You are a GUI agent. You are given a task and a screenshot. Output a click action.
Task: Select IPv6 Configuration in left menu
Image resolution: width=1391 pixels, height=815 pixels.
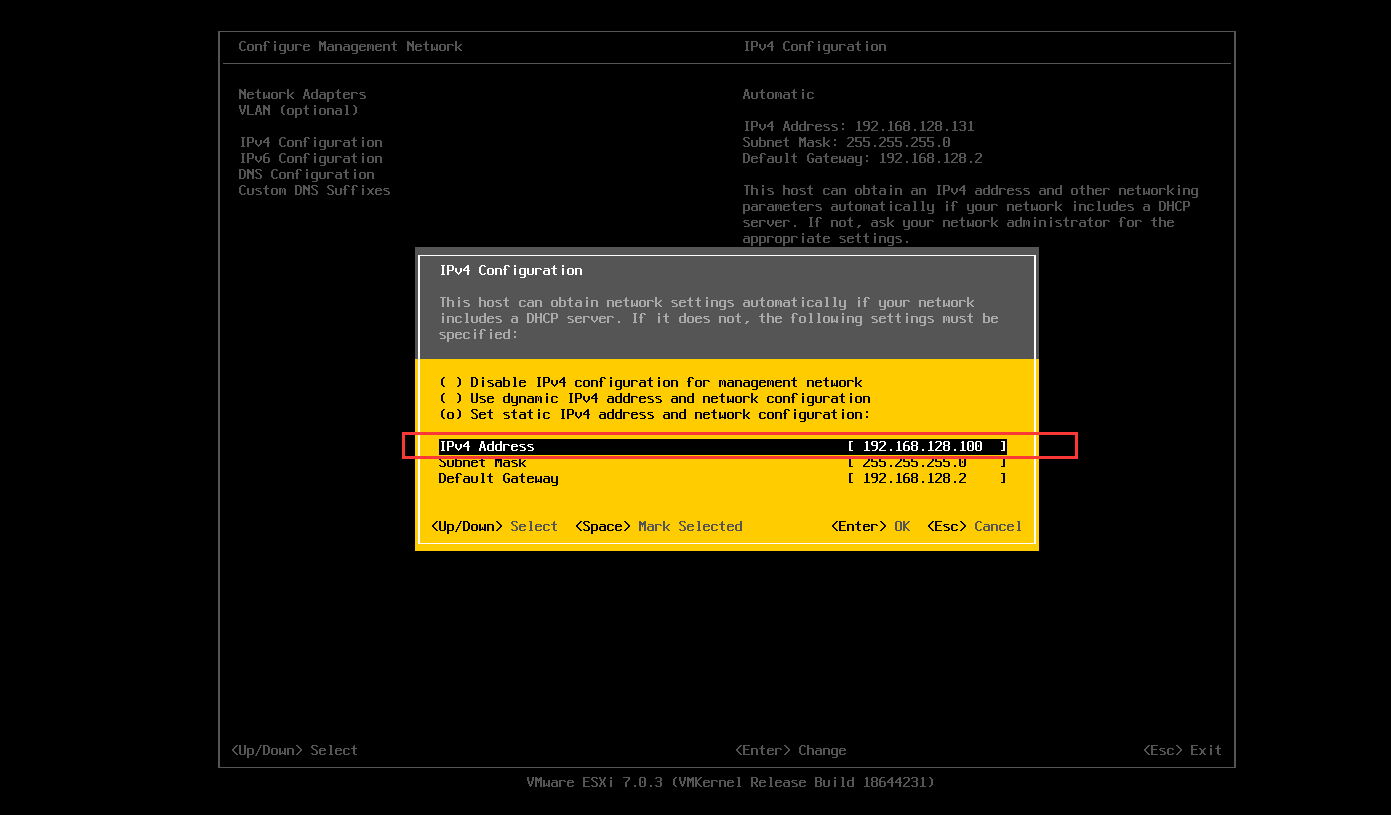click(310, 158)
